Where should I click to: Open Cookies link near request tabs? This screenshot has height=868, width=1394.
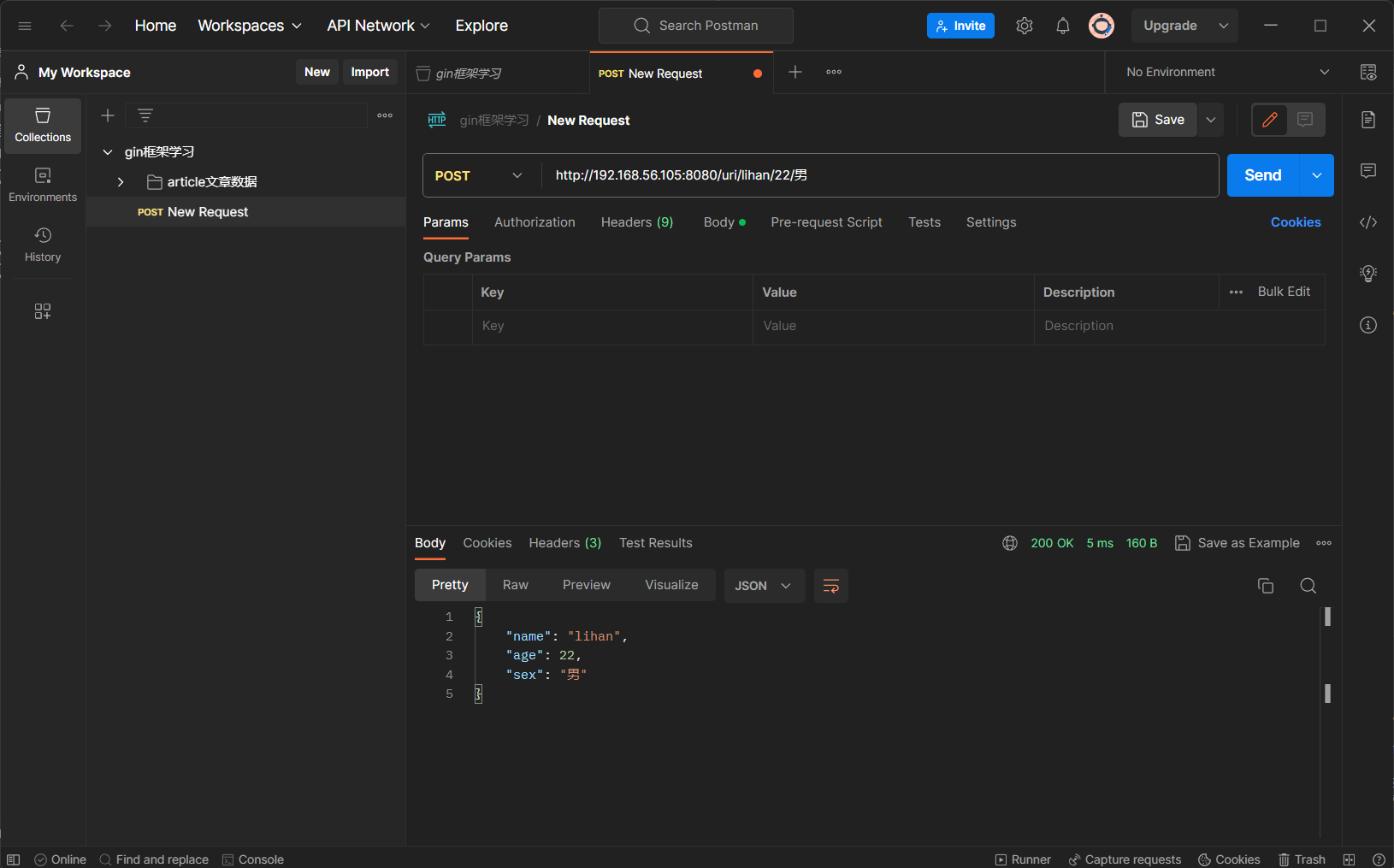pos(1296,222)
